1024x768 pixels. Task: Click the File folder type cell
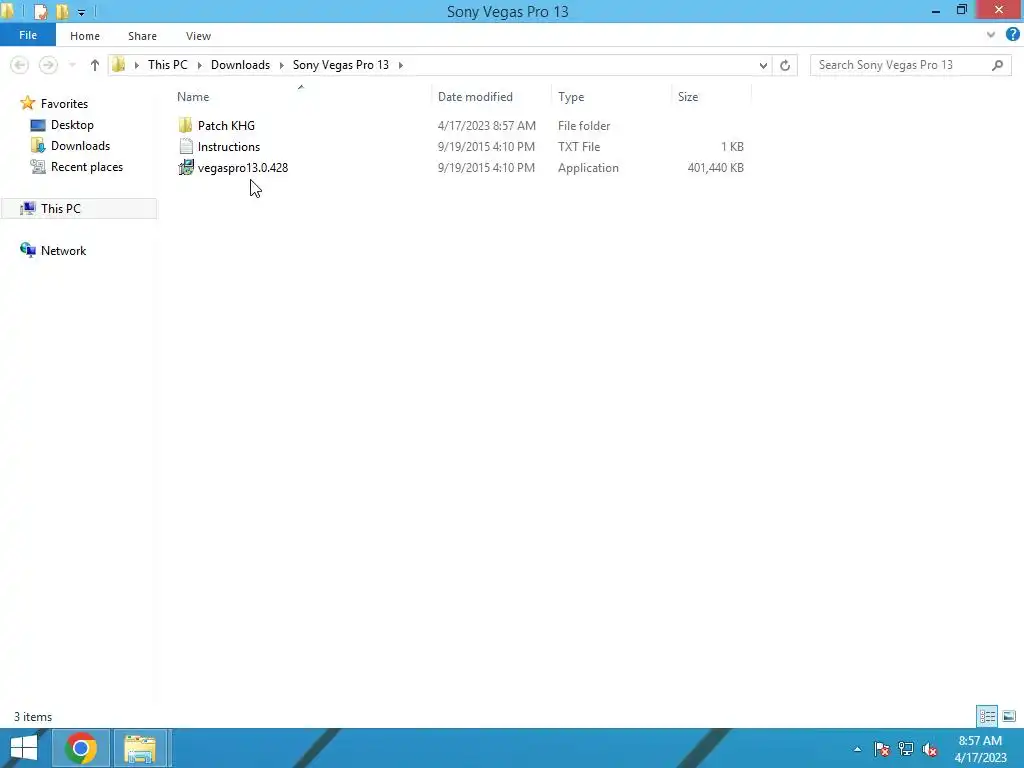coord(584,125)
